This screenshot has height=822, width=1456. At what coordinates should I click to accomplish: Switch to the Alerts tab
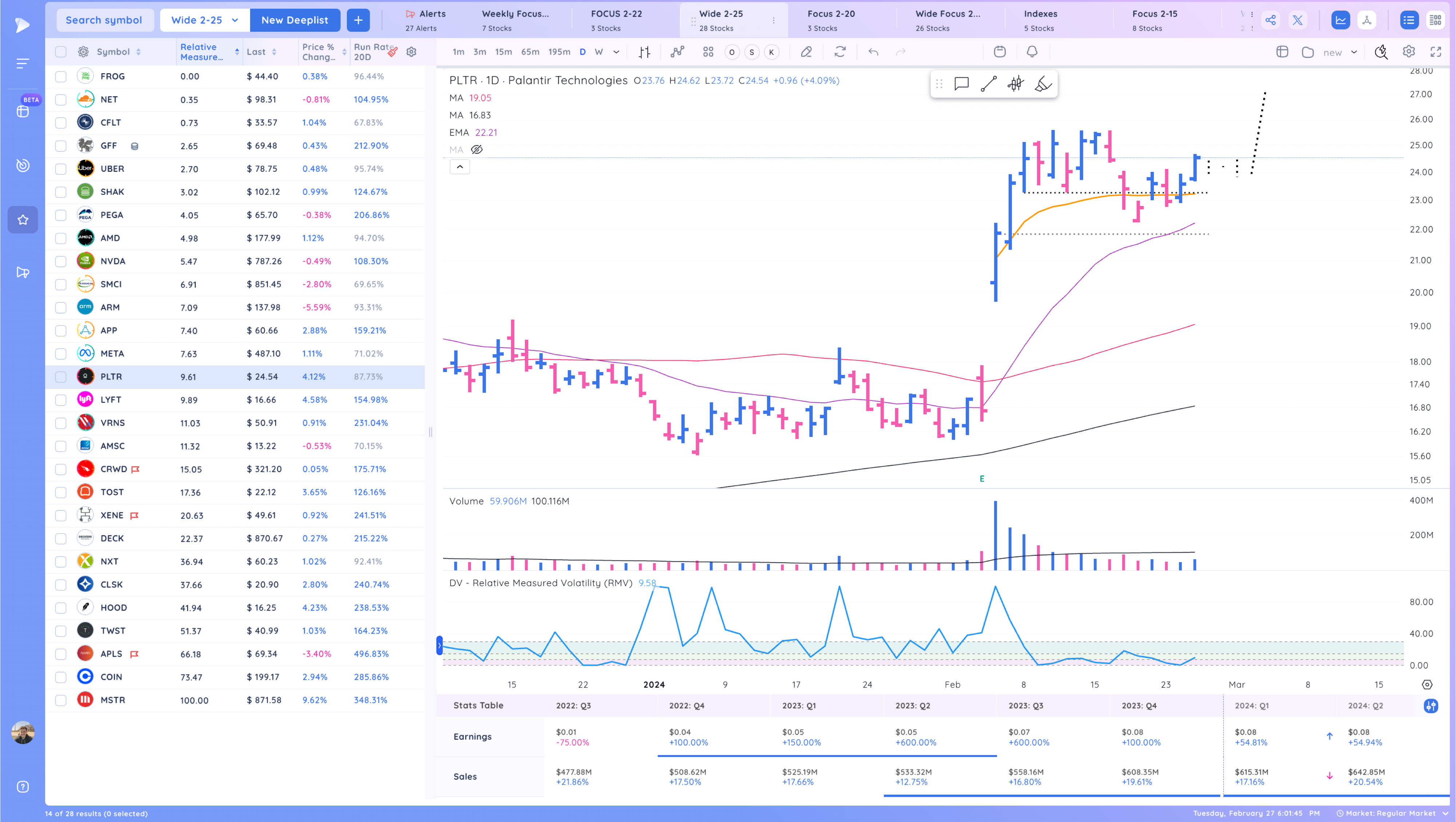[x=426, y=20]
